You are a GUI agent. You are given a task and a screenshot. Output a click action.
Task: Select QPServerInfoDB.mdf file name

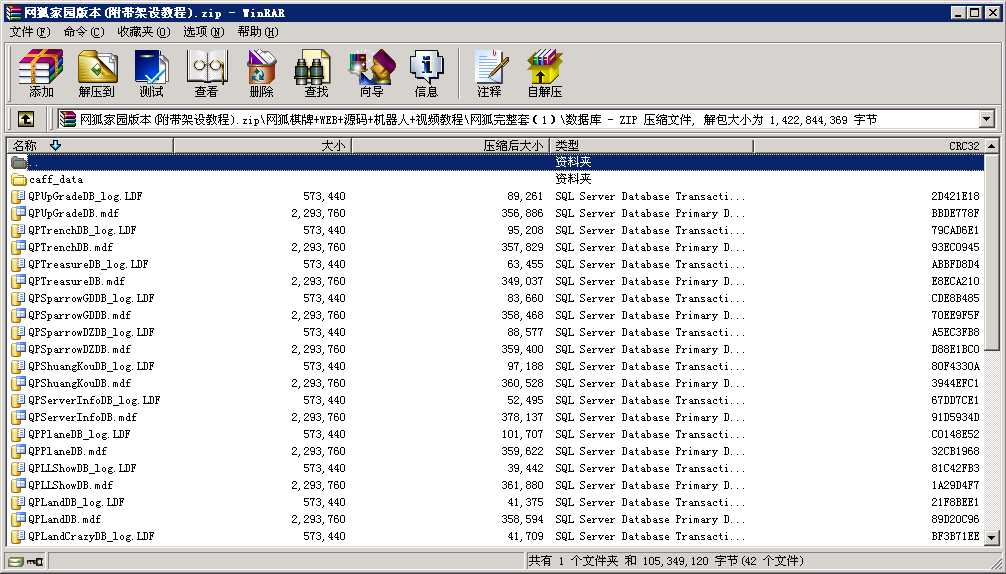coord(83,417)
